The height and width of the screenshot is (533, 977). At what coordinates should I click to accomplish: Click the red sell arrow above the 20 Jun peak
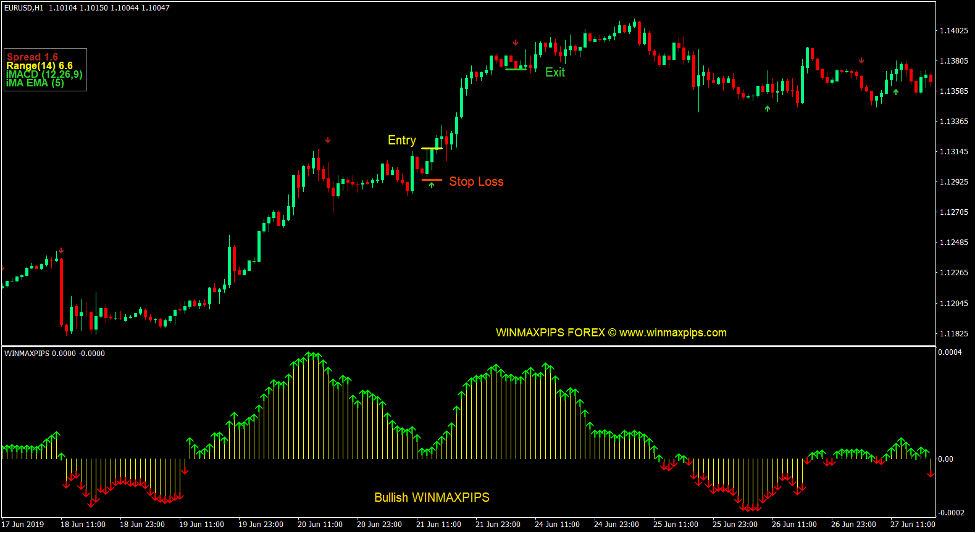[x=327, y=140]
